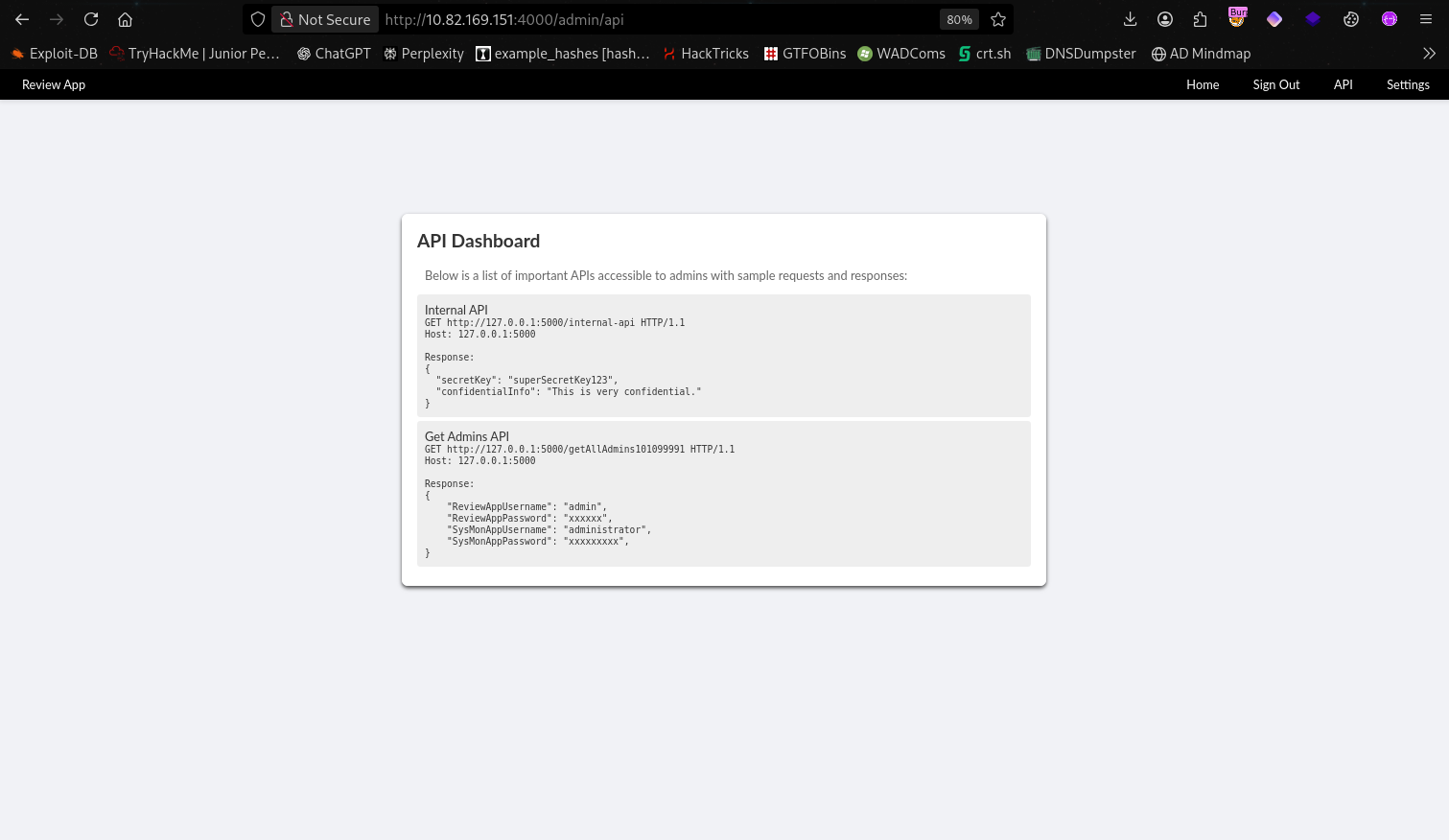This screenshot has width=1449, height=840.
Task: Open the GTFOBins bookmark
Action: (805, 54)
